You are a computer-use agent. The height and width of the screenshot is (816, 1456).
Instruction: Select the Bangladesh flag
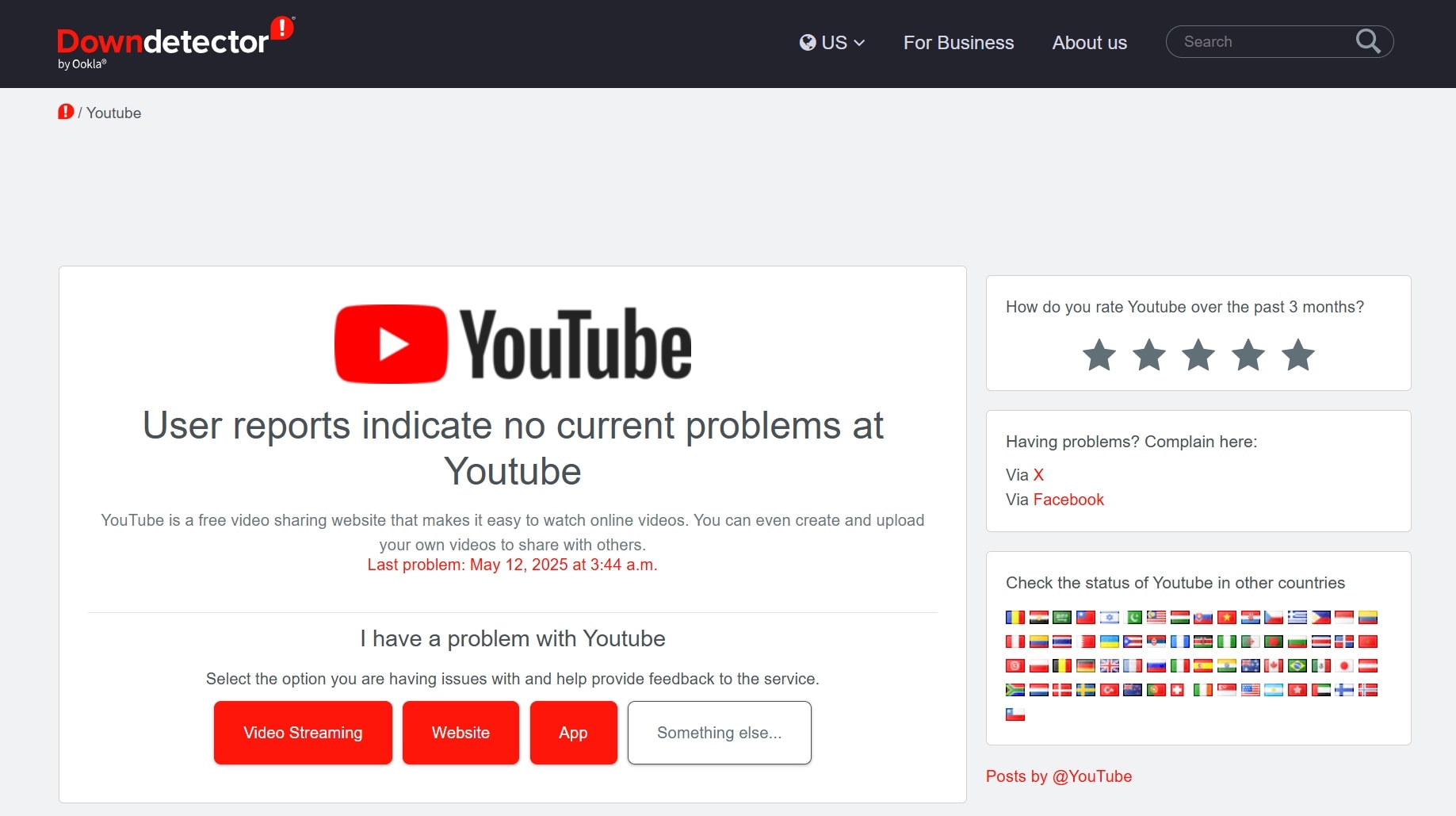[1274, 642]
